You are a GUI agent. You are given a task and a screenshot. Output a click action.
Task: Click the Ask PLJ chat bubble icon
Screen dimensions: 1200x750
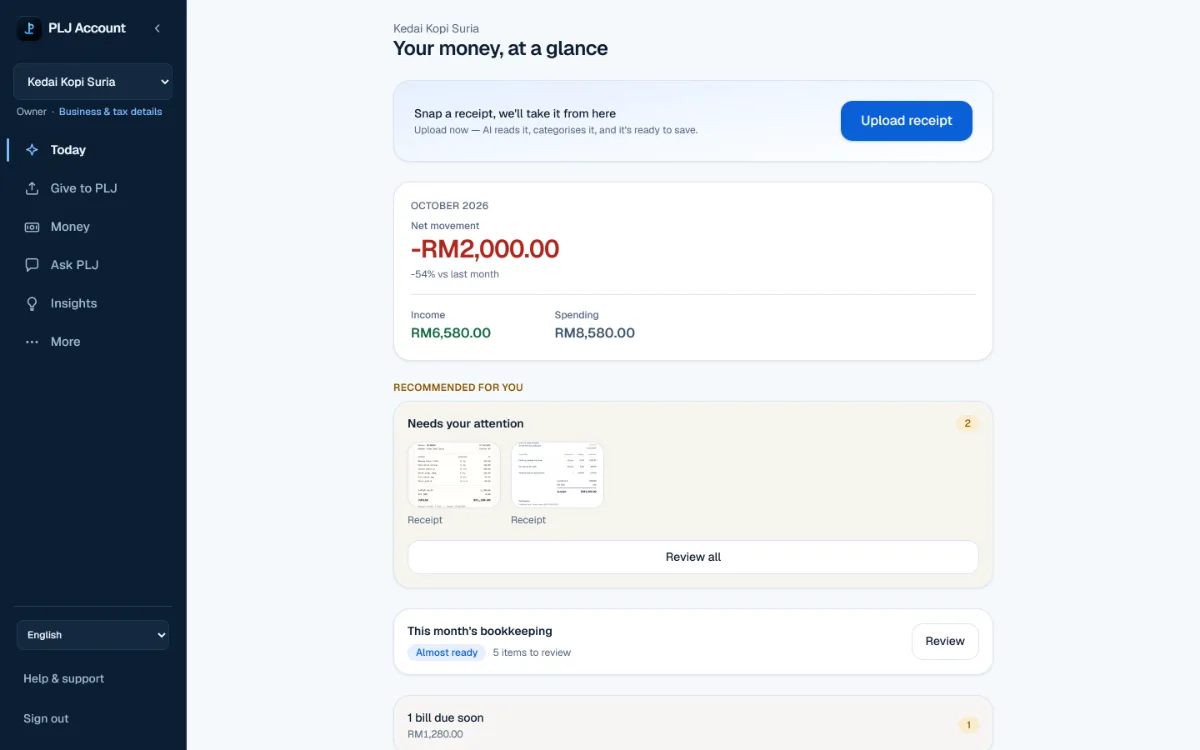32,265
